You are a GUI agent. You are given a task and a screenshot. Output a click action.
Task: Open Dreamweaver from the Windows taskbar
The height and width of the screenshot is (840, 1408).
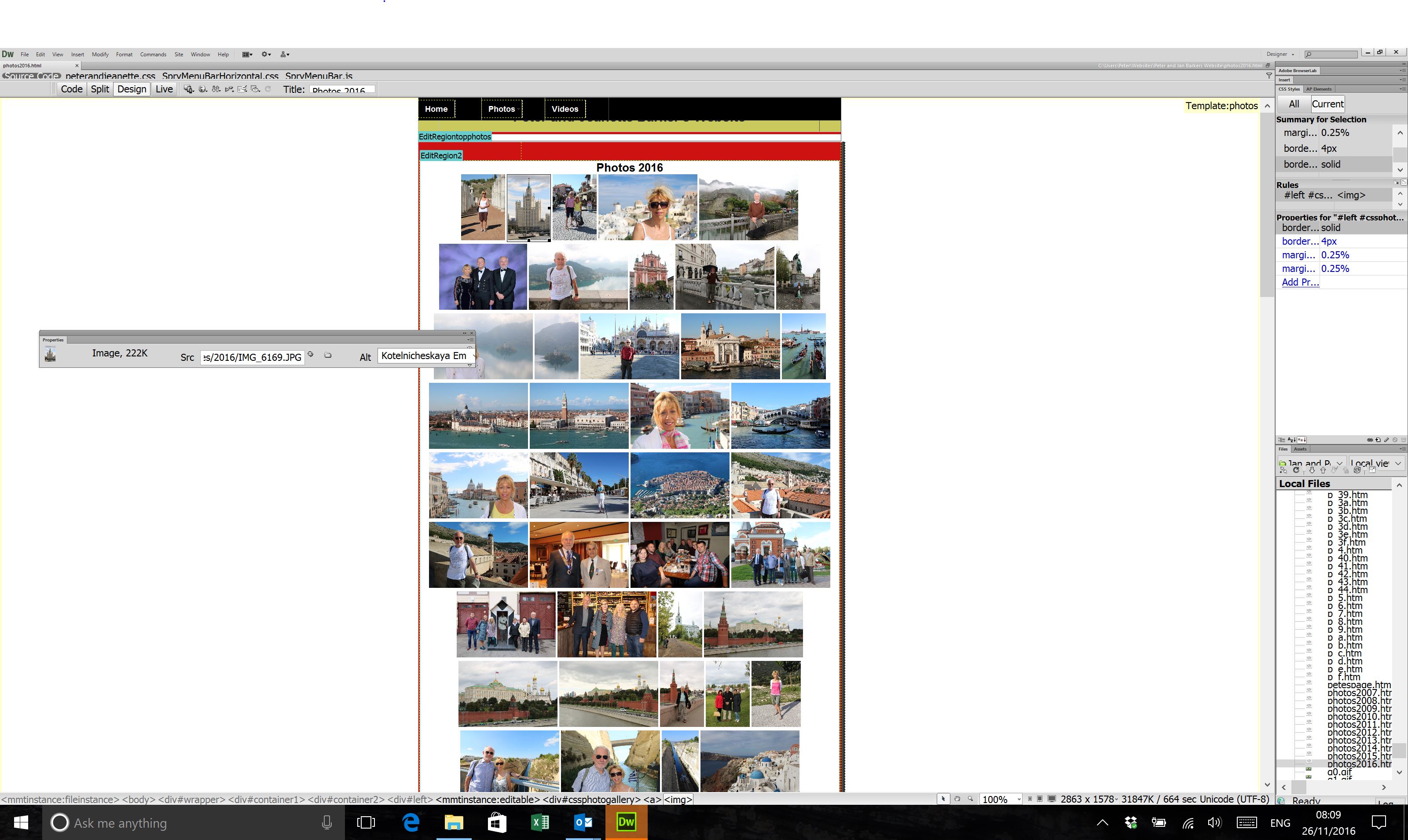626,822
